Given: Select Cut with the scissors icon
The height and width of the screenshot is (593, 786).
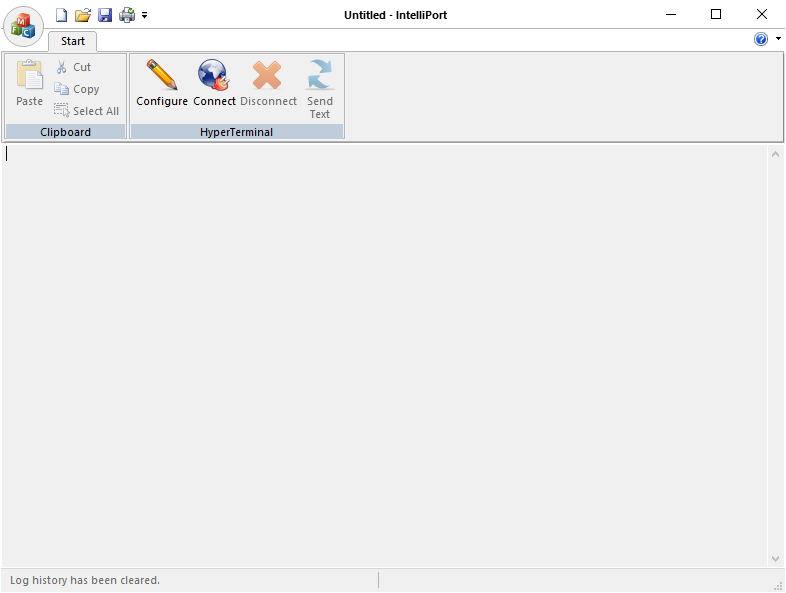Looking at the screenshot, I should pos(73,67).
